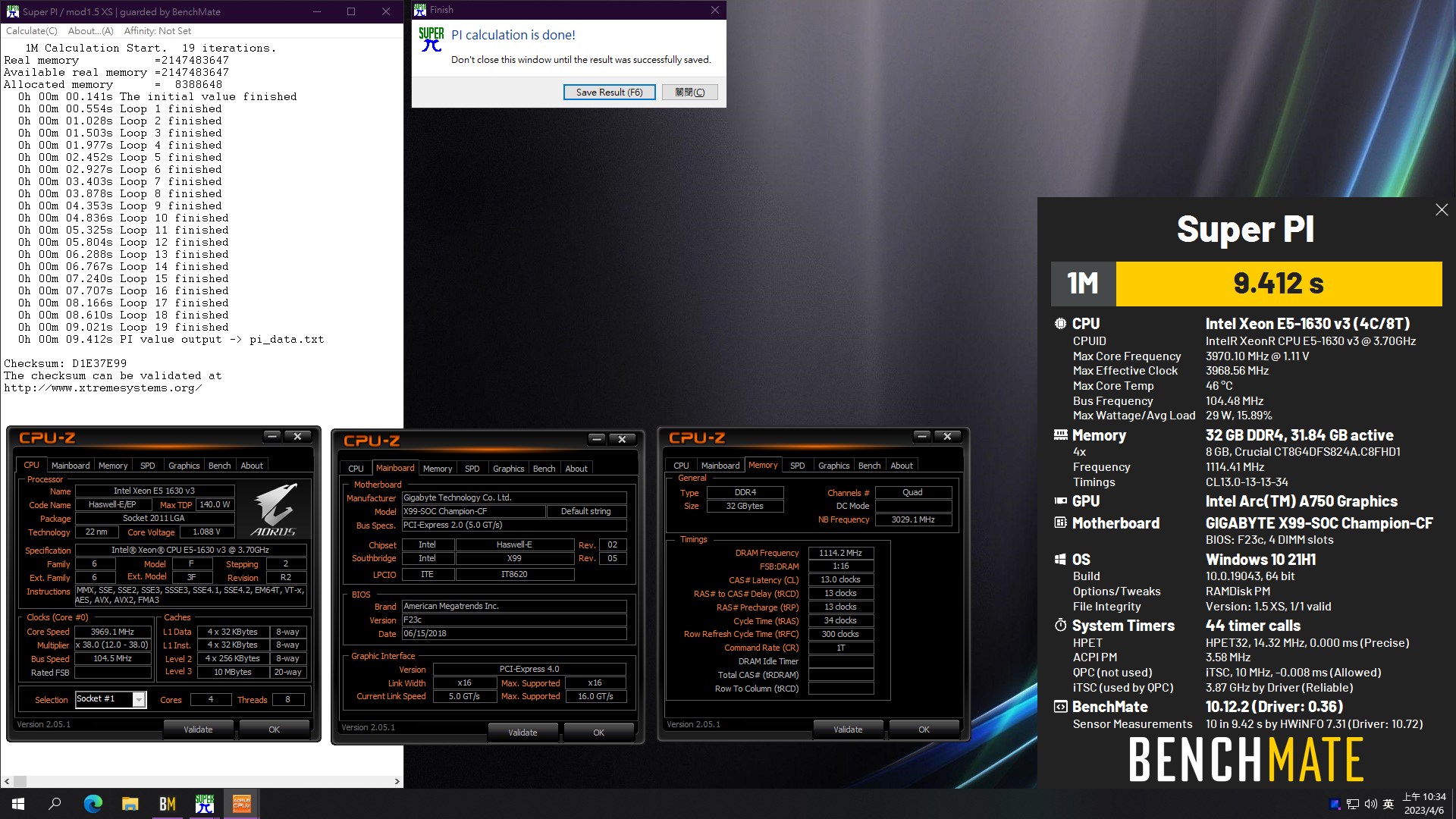Click Validate in the CPU-Z Memory window
1456x819 pixels.
click(848, 730)
